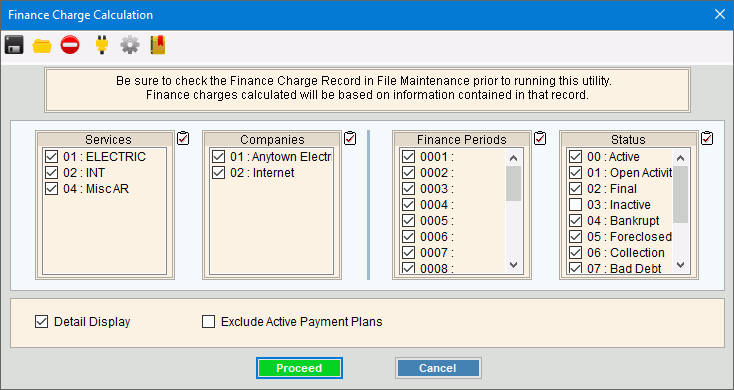Click the clipboard check icon beside Status
This screenshot has height=390, width=734.
(707, 138)
